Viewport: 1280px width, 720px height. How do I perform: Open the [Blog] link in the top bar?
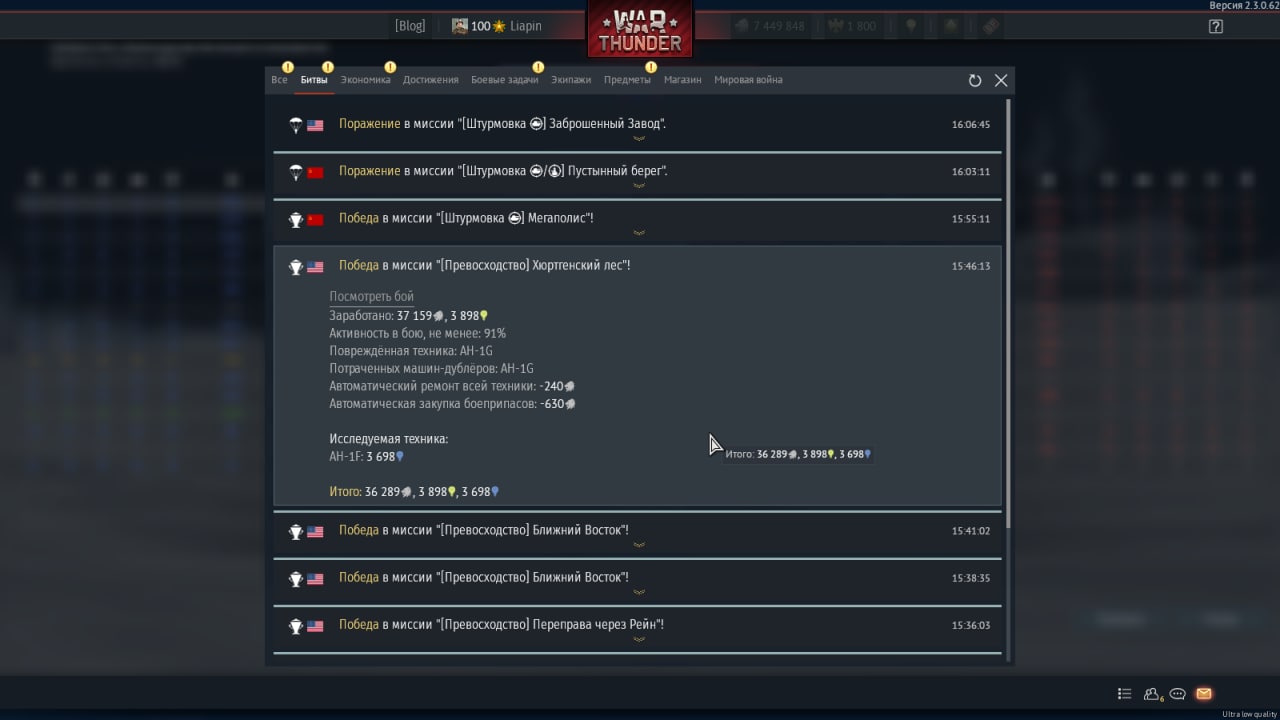410,26
